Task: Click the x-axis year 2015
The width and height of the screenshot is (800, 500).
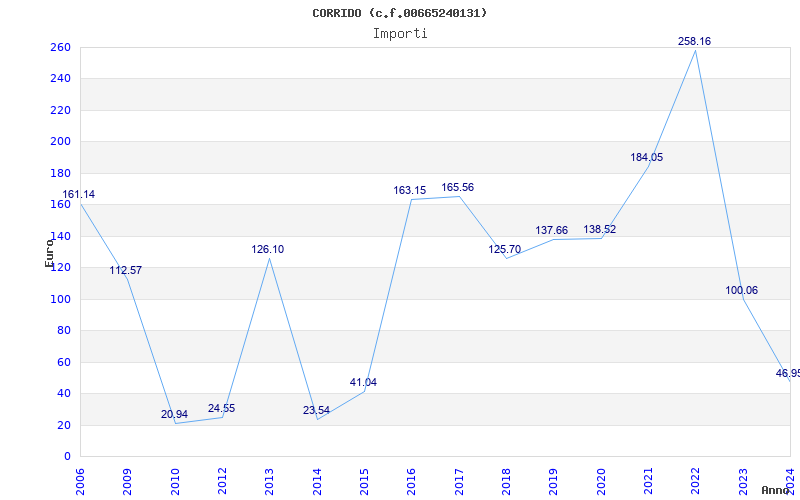Action: tap(364, 482)
